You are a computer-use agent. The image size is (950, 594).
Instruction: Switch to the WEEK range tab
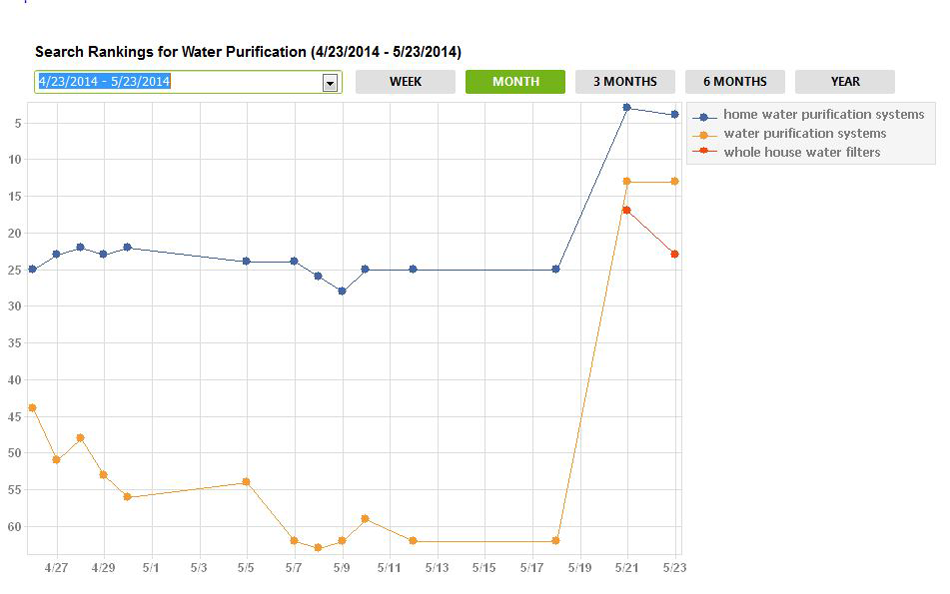pos(405,82)
